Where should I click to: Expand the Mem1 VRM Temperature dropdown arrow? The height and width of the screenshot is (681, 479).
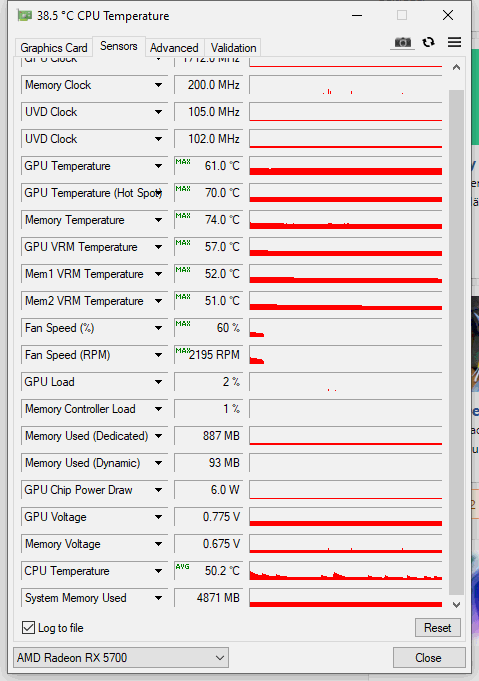click(159, 274)
